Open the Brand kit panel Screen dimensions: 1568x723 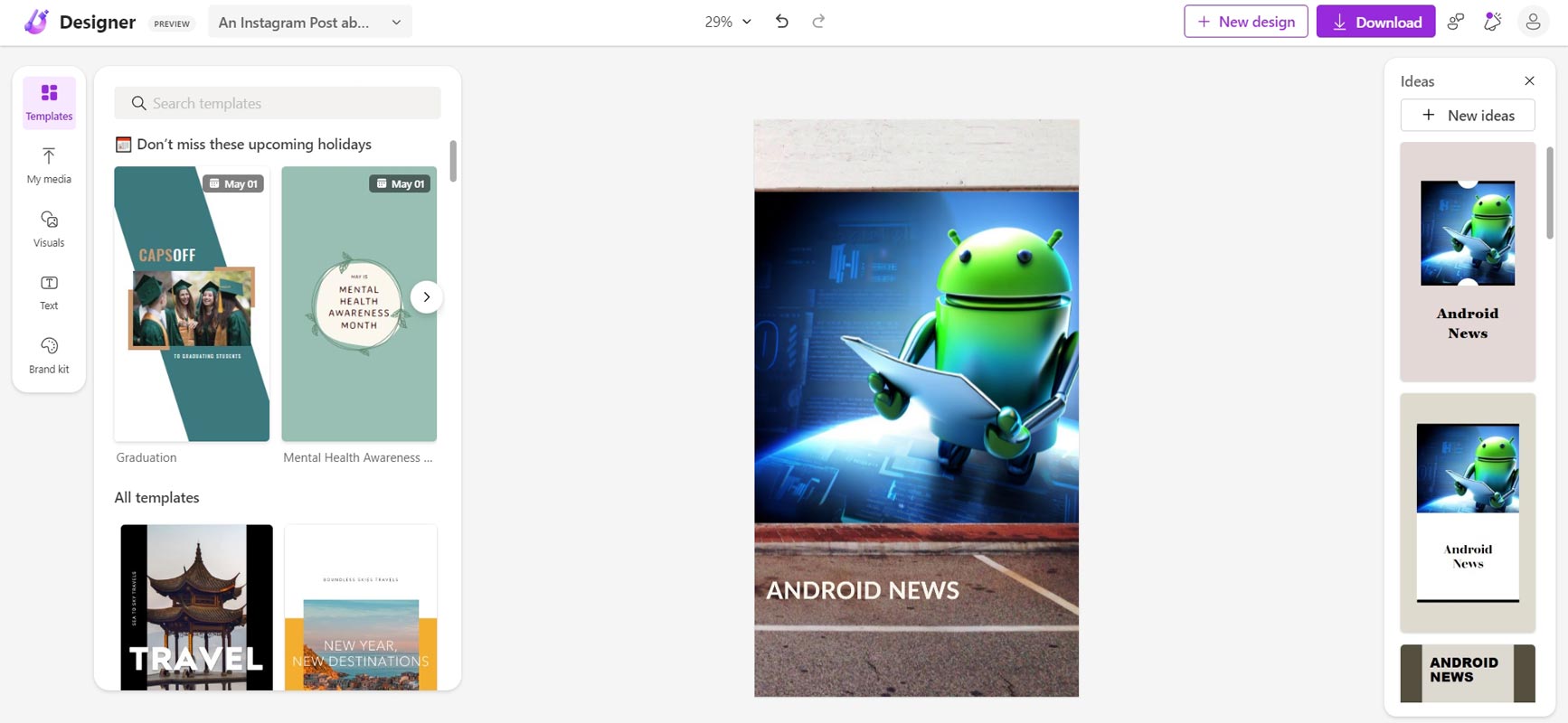coord(49,355)
